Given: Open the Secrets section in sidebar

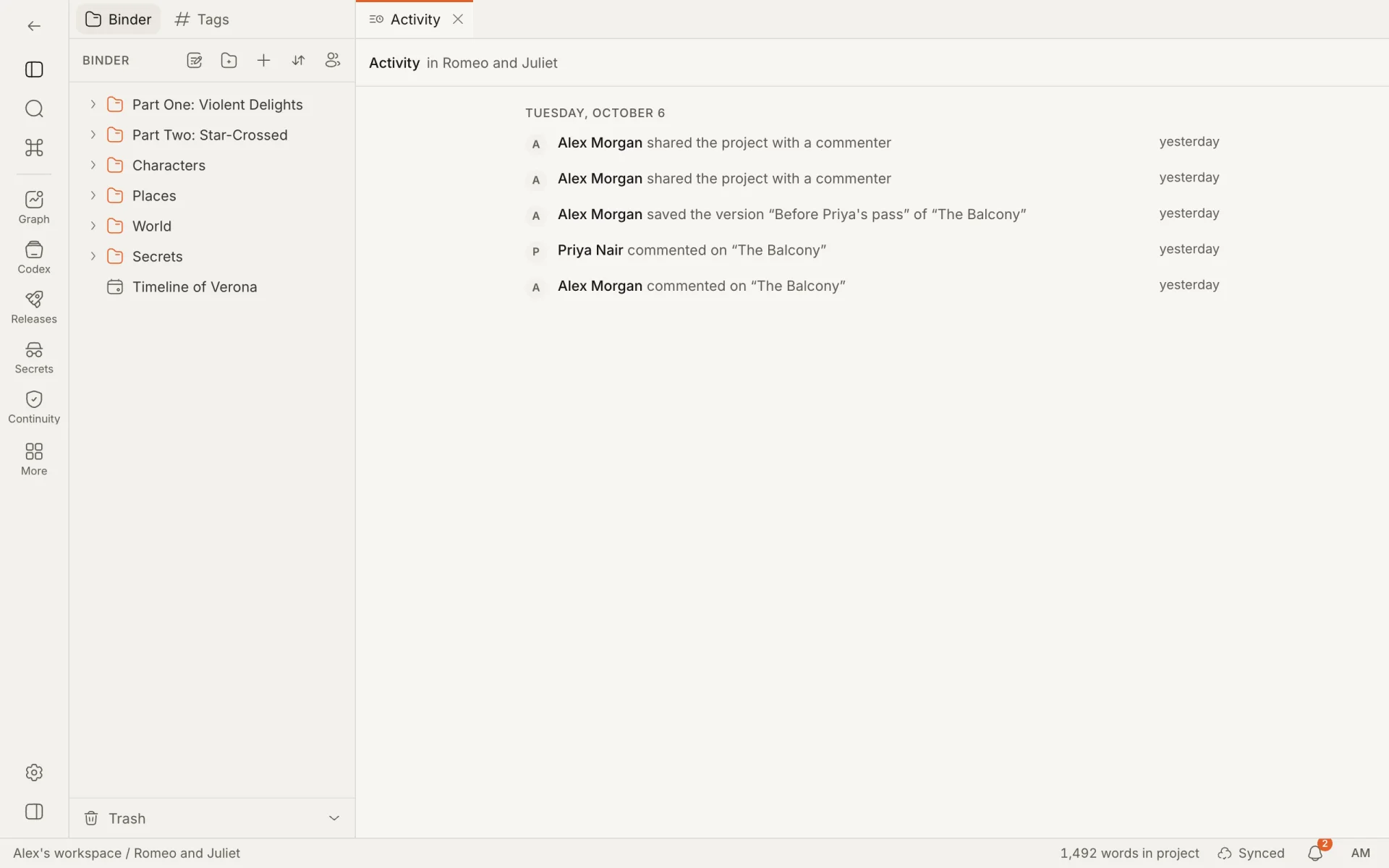Looking at the screenshot, I should click(34, 357).
